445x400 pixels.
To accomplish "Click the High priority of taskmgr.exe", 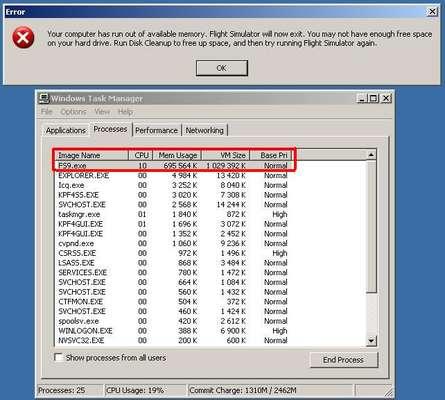I will pos(280,214).
